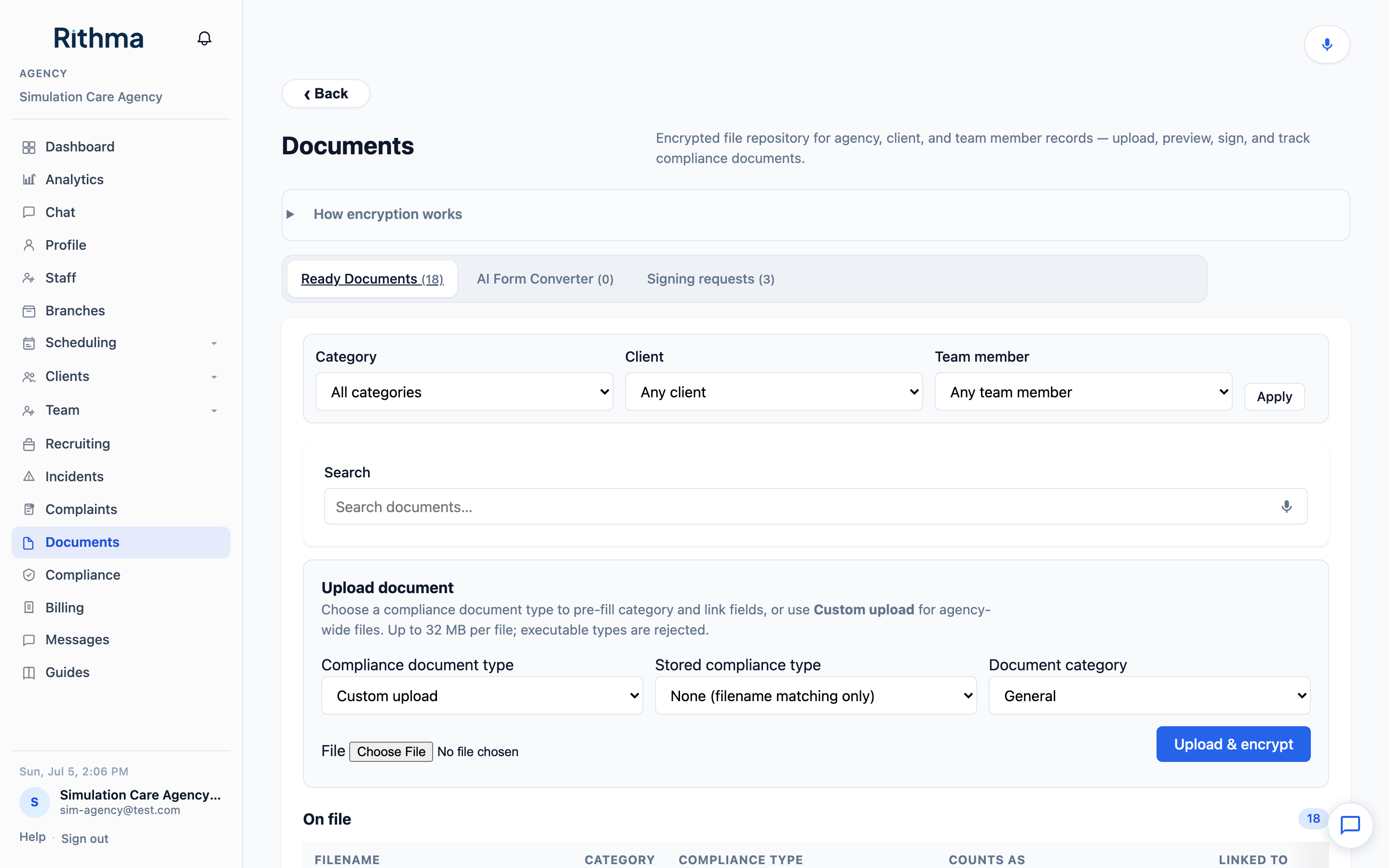Open Dashboard in sidebar menu
This screenshot has width=1389, height=868.
click(121, 147)
